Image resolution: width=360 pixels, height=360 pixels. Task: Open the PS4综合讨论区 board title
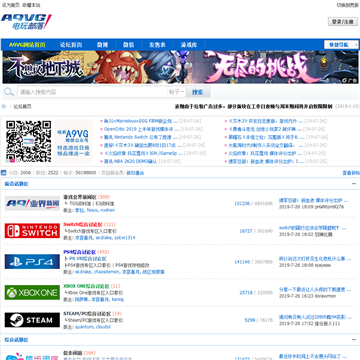tap(79, 252)
